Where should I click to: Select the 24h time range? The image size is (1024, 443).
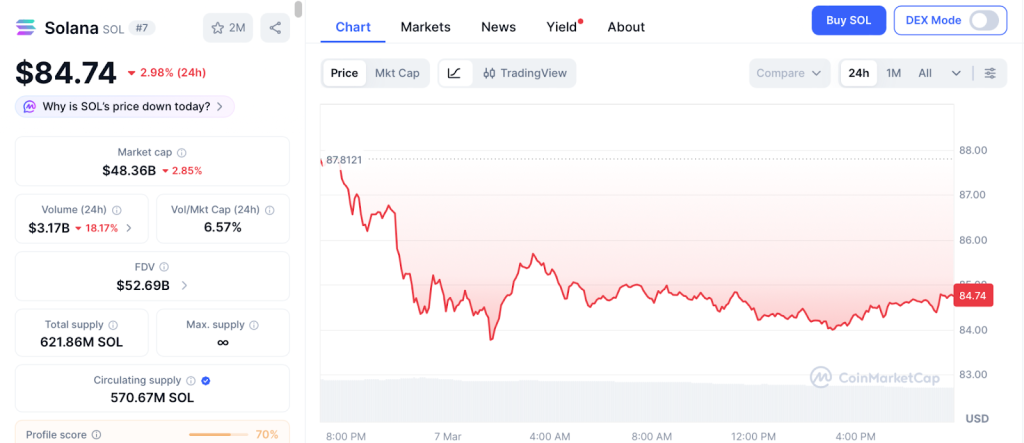[x=858, y=73]
